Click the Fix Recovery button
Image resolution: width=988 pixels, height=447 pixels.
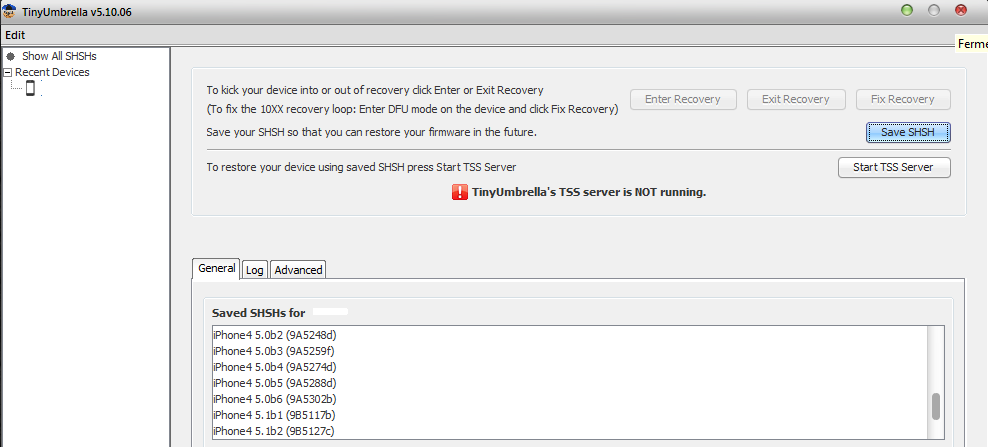(x=903, y=99)
